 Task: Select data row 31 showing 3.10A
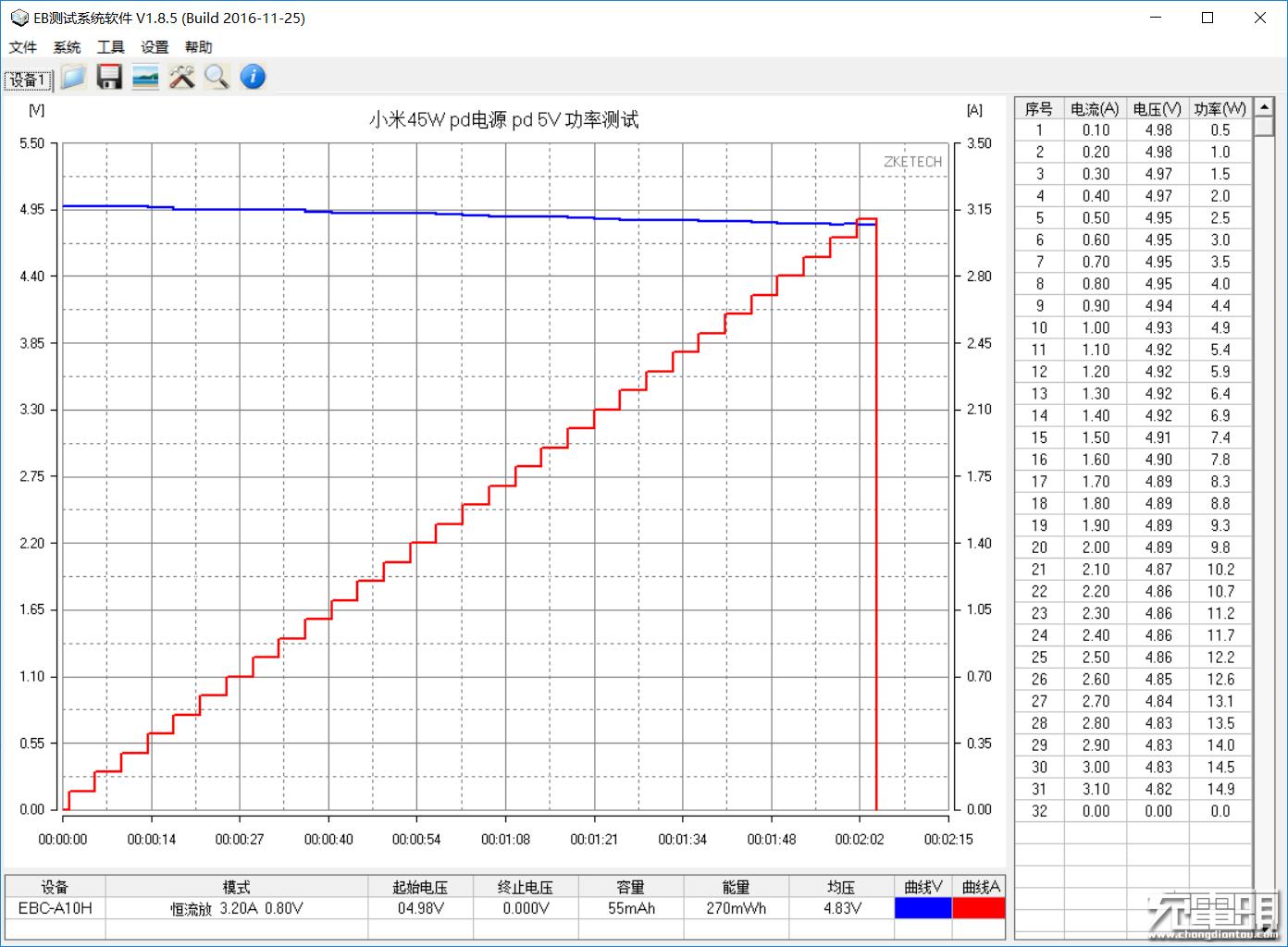[x=1129, y=789]
